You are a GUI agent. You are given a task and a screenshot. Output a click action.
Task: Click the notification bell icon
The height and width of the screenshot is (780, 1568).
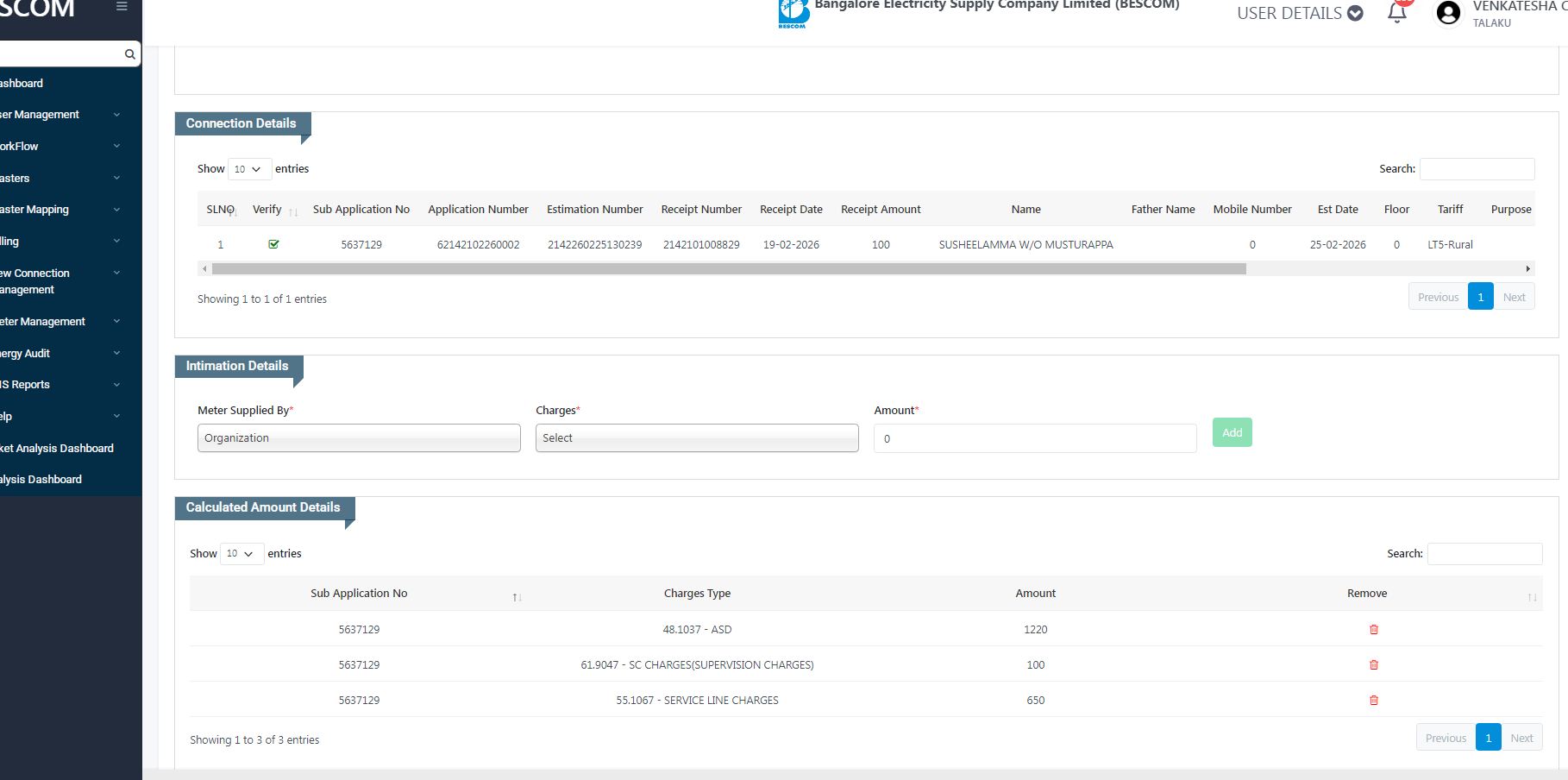1396,13
